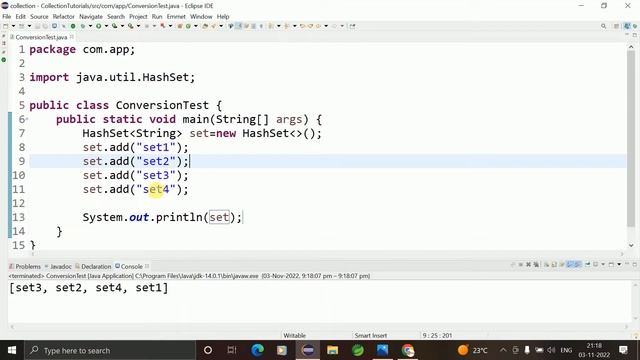Collapse main method fold marker line 6
Screen dimensions: 640x360
click(x=27, y=119)
